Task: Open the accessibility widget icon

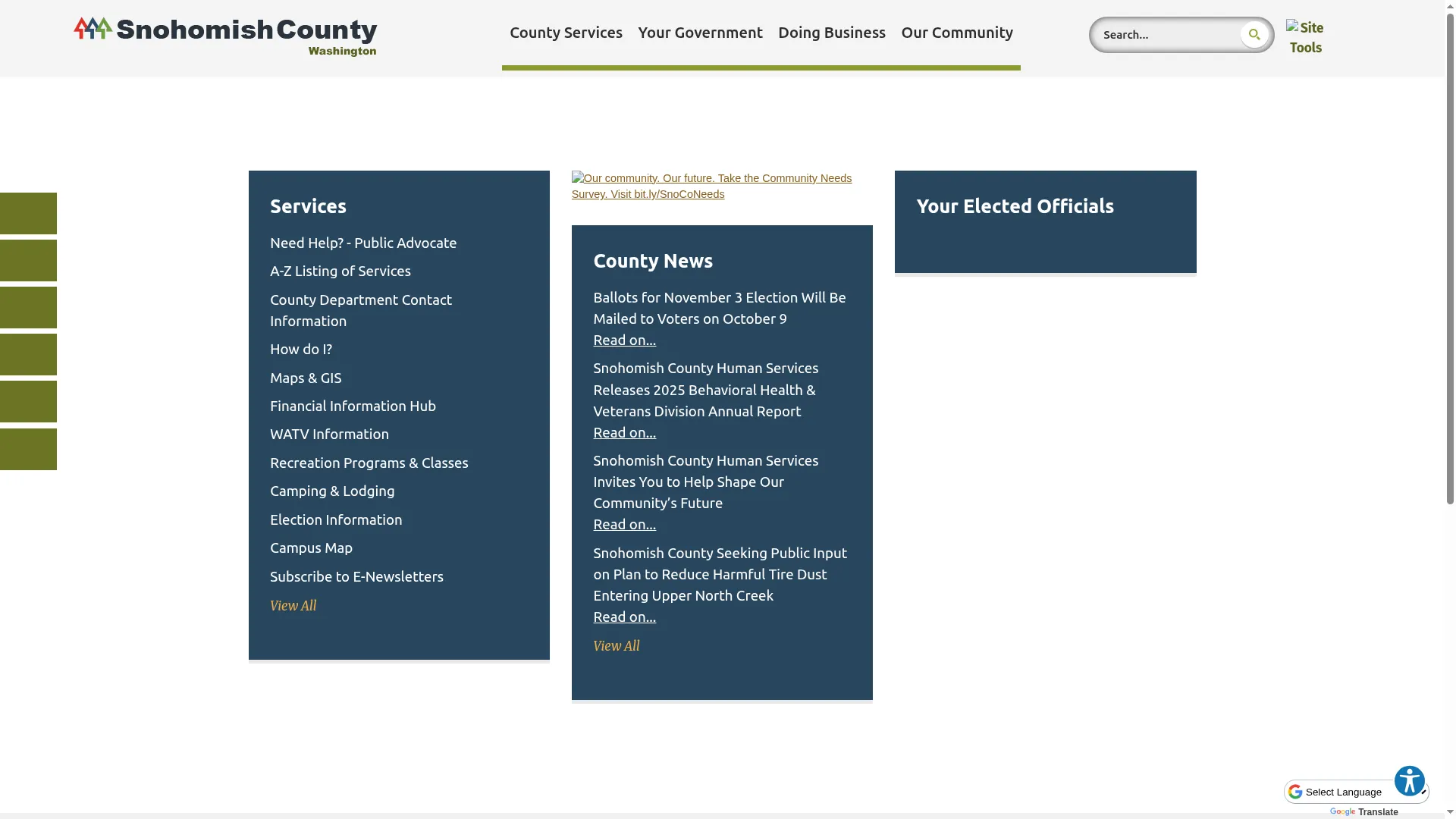Action: 1410,781
